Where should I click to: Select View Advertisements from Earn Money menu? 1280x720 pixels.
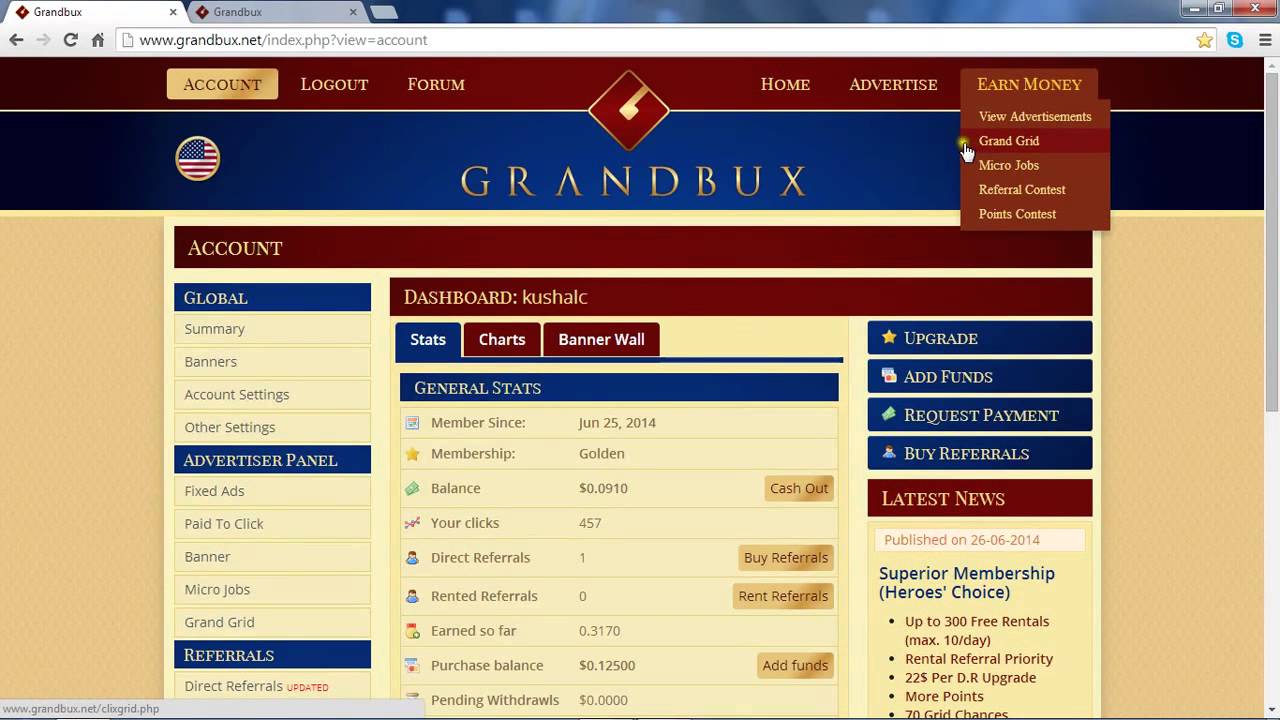pyautogui.click(x=1035, y=117)
